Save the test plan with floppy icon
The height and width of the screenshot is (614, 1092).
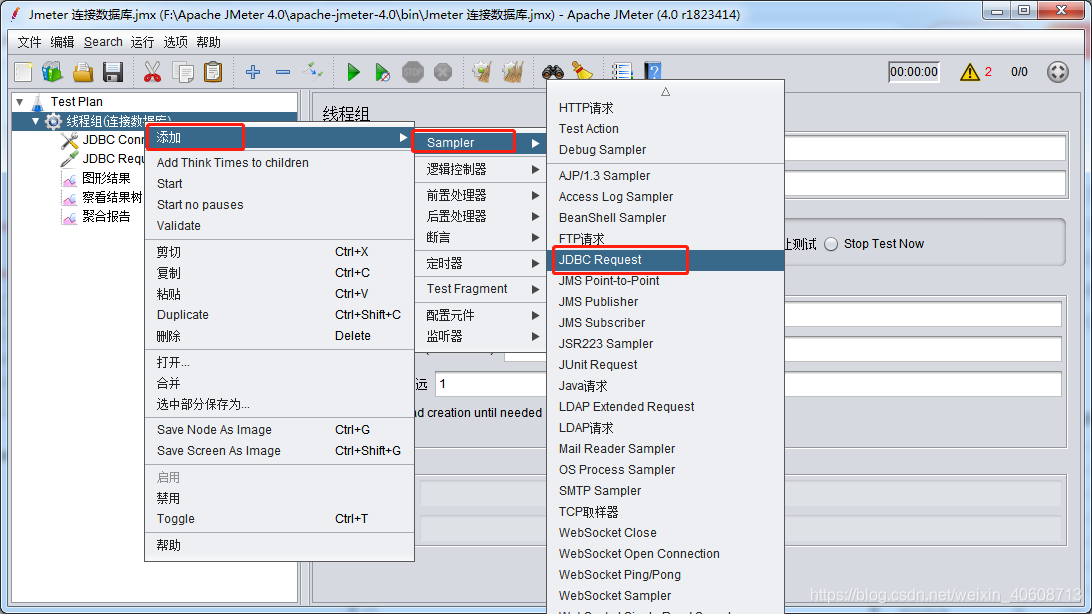tap(113, 72)
